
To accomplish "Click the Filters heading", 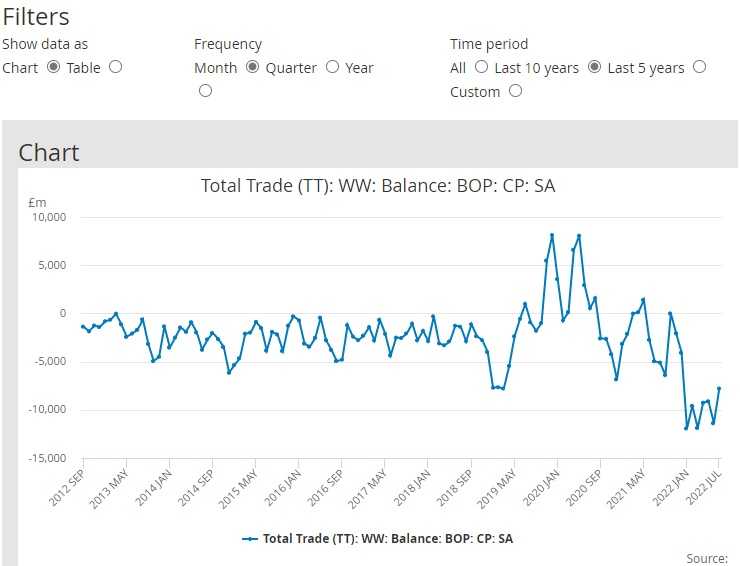I will point(36,17).
